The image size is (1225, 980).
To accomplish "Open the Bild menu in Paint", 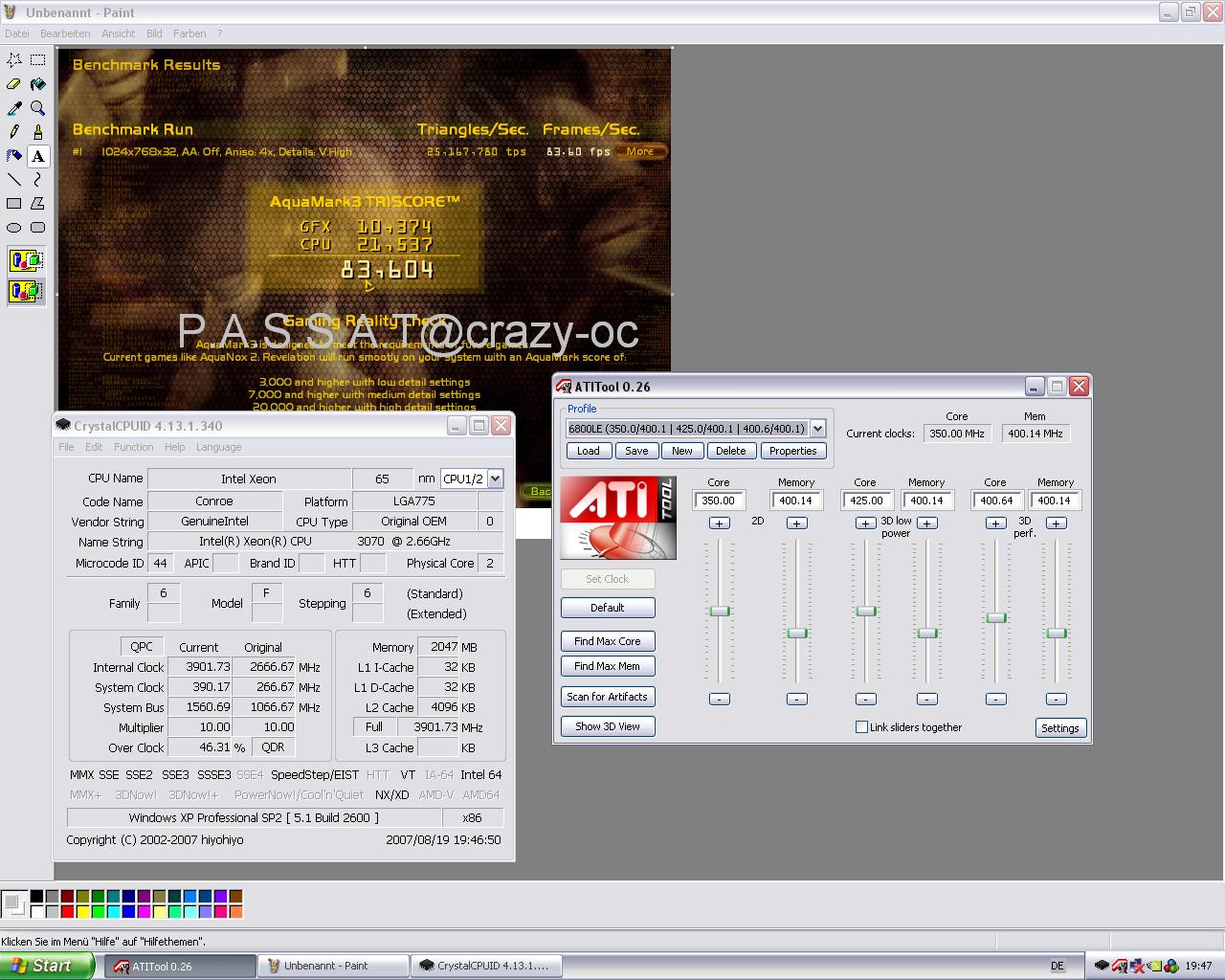I will pos(154,33).
